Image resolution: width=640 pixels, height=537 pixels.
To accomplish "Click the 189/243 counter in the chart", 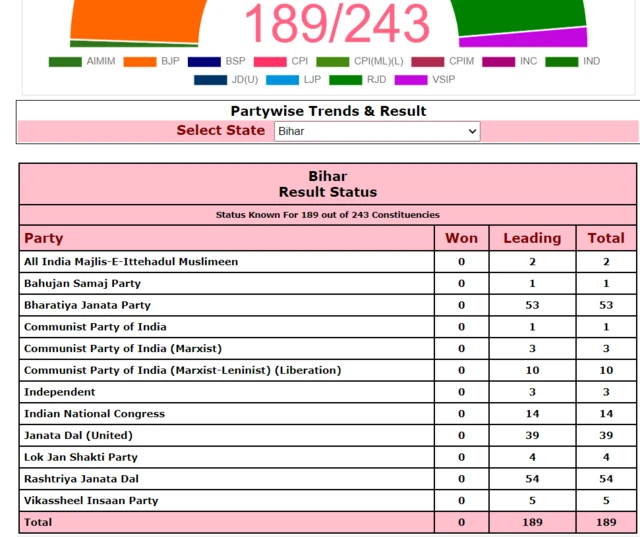I will [337, 23].
